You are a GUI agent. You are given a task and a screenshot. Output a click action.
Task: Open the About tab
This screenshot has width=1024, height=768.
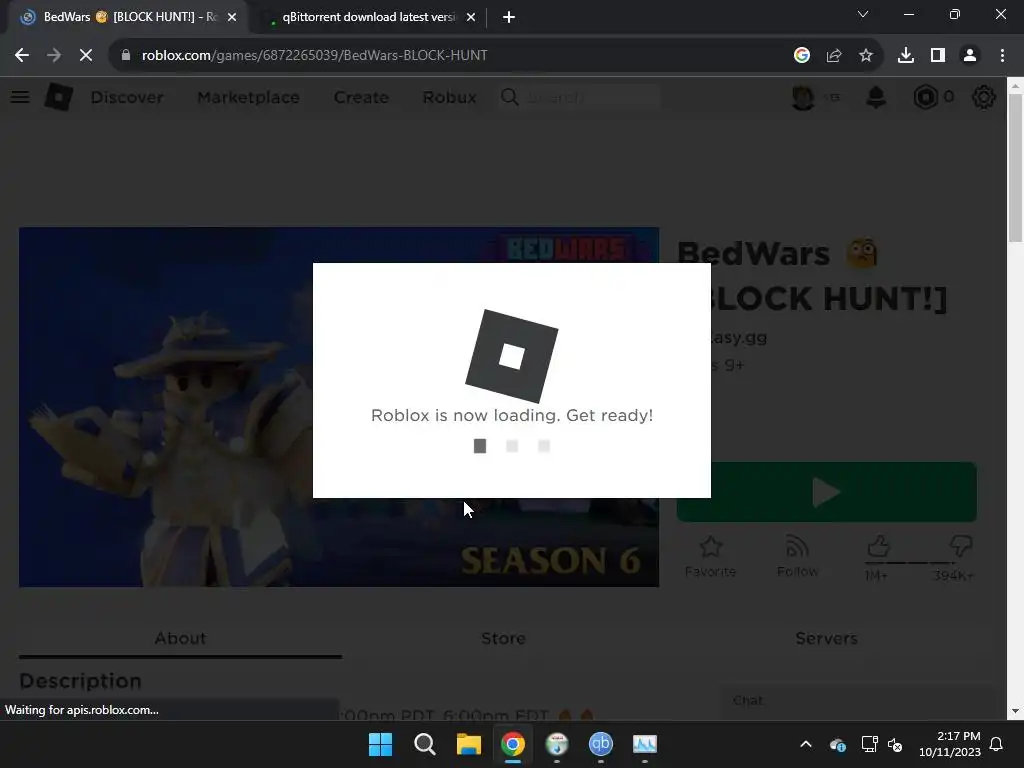[180, 638]
